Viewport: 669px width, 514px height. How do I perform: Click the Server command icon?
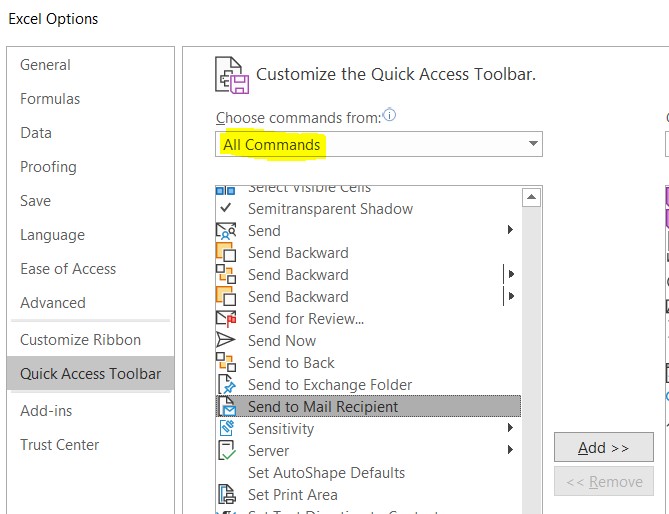[x=227, y=451]
